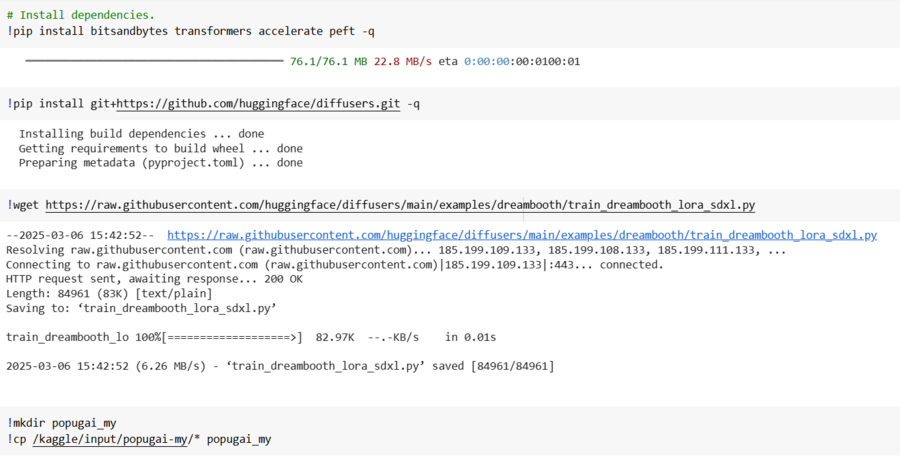Click the final "saved [84961/84961]" output line
The image size is (900, 465).
[x=280, y=367]
